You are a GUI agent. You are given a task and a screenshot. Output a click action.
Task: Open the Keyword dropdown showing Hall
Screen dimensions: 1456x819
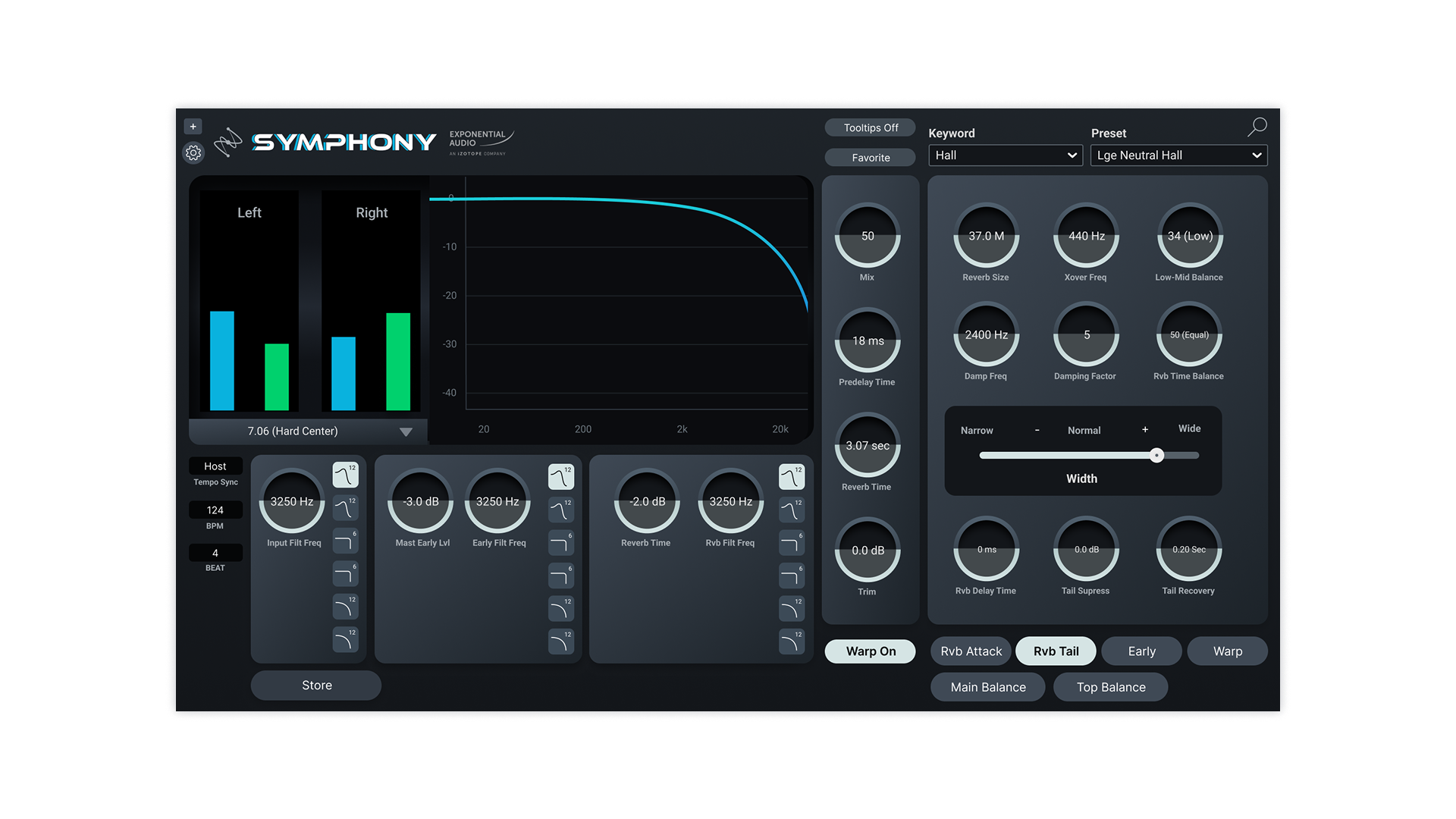click(x=1005, y=155)
